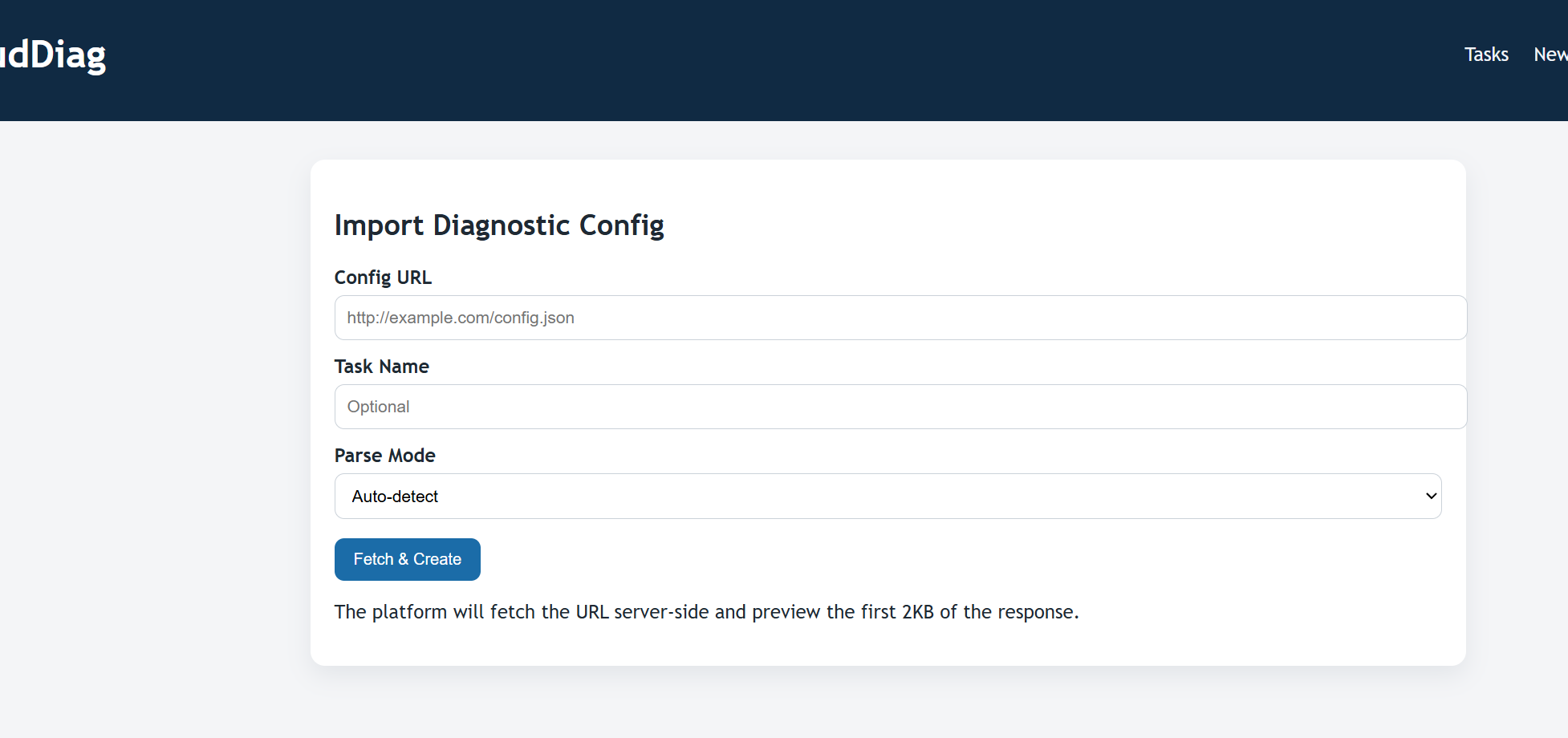Select the "Auto-detect" text in Parse Mode
1568x738 pixels.
(x=395, y=497)
